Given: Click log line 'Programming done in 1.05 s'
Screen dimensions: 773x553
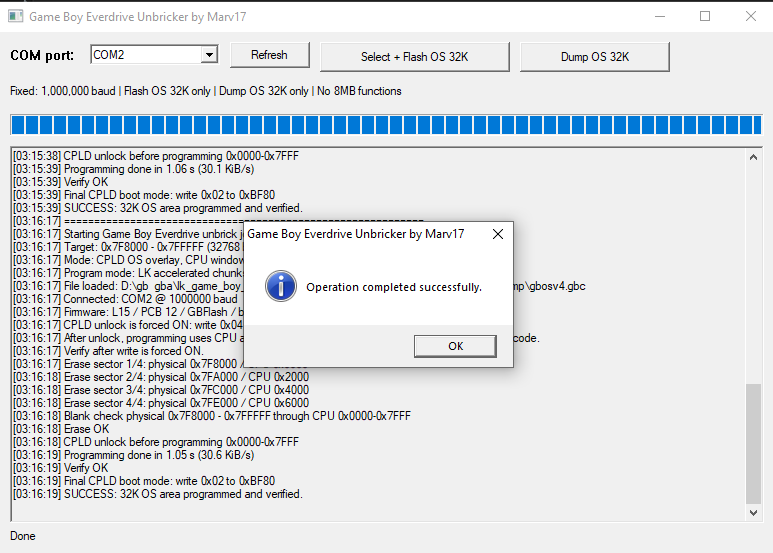Looking at the screenshot, I should point(134,455).
